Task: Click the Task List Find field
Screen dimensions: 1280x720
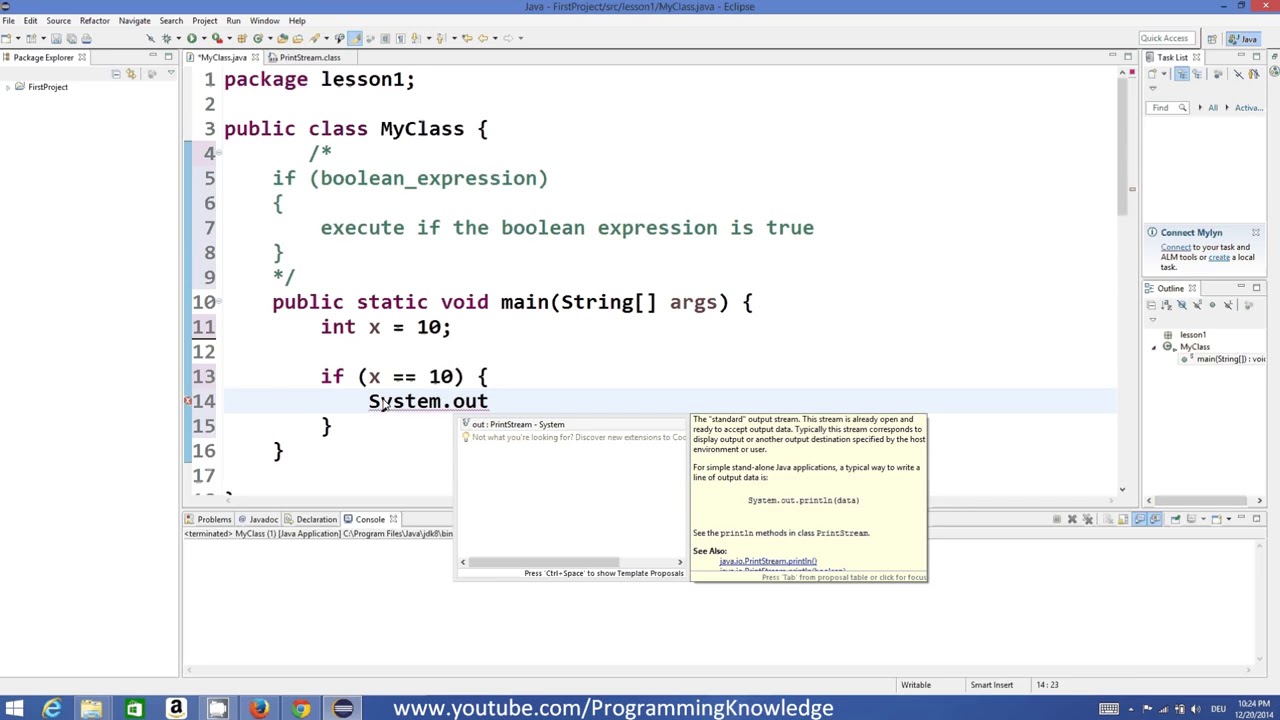Action: (x=1167, y=107)
